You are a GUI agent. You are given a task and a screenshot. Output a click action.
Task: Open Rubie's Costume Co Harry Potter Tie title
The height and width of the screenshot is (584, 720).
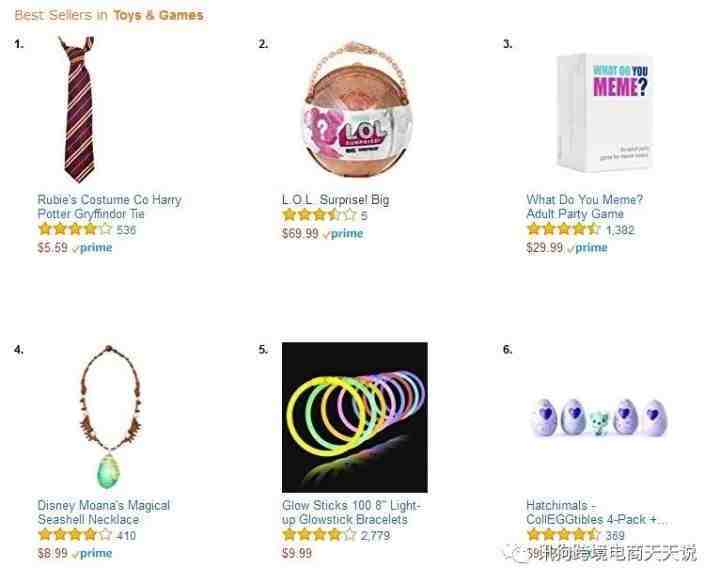[110, 207]
